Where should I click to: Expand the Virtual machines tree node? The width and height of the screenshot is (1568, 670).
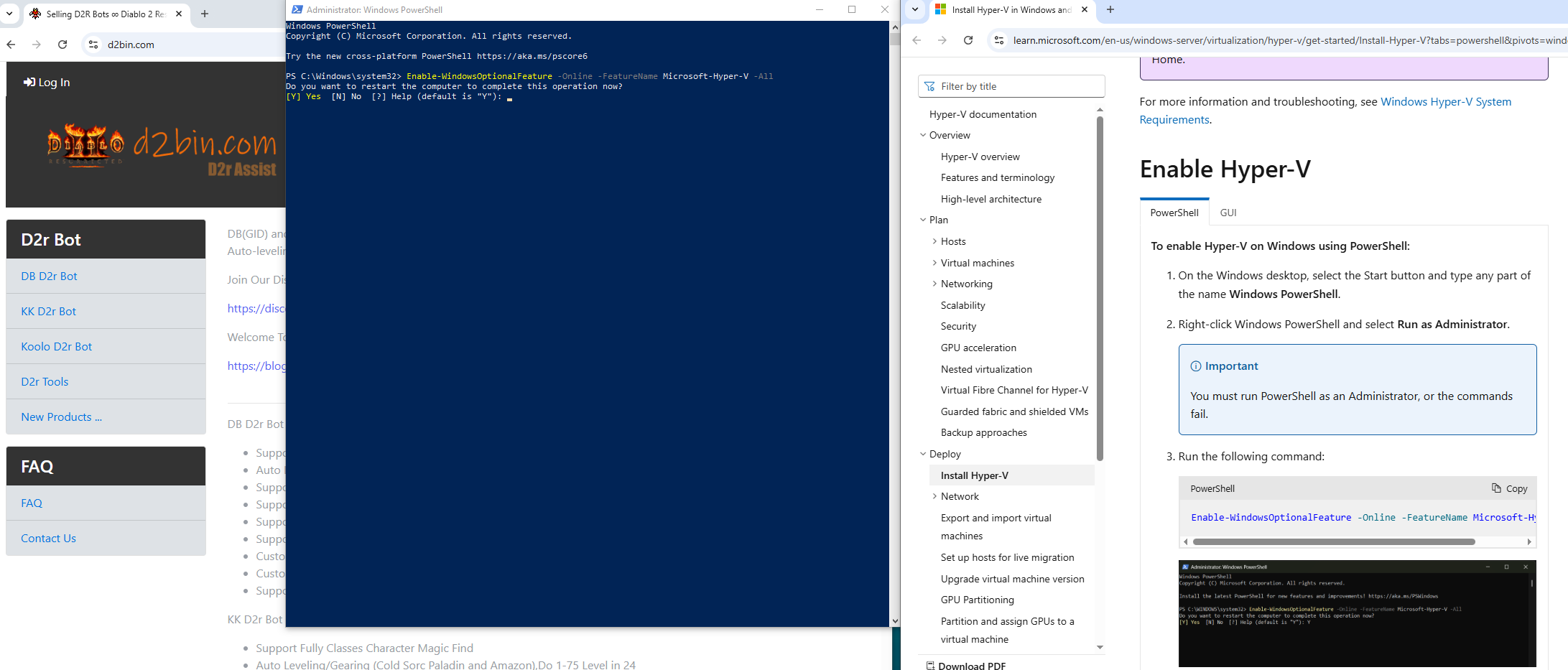(934, 263)
